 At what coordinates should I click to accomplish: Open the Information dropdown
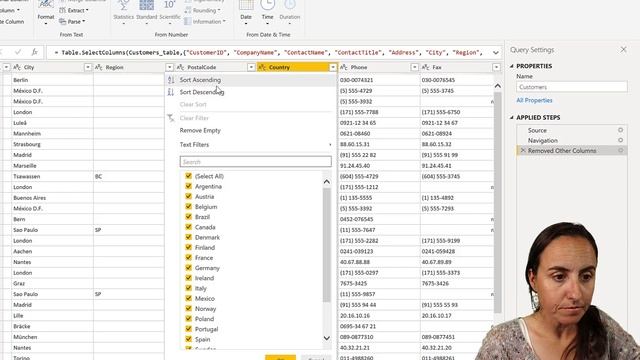(204, 22)
